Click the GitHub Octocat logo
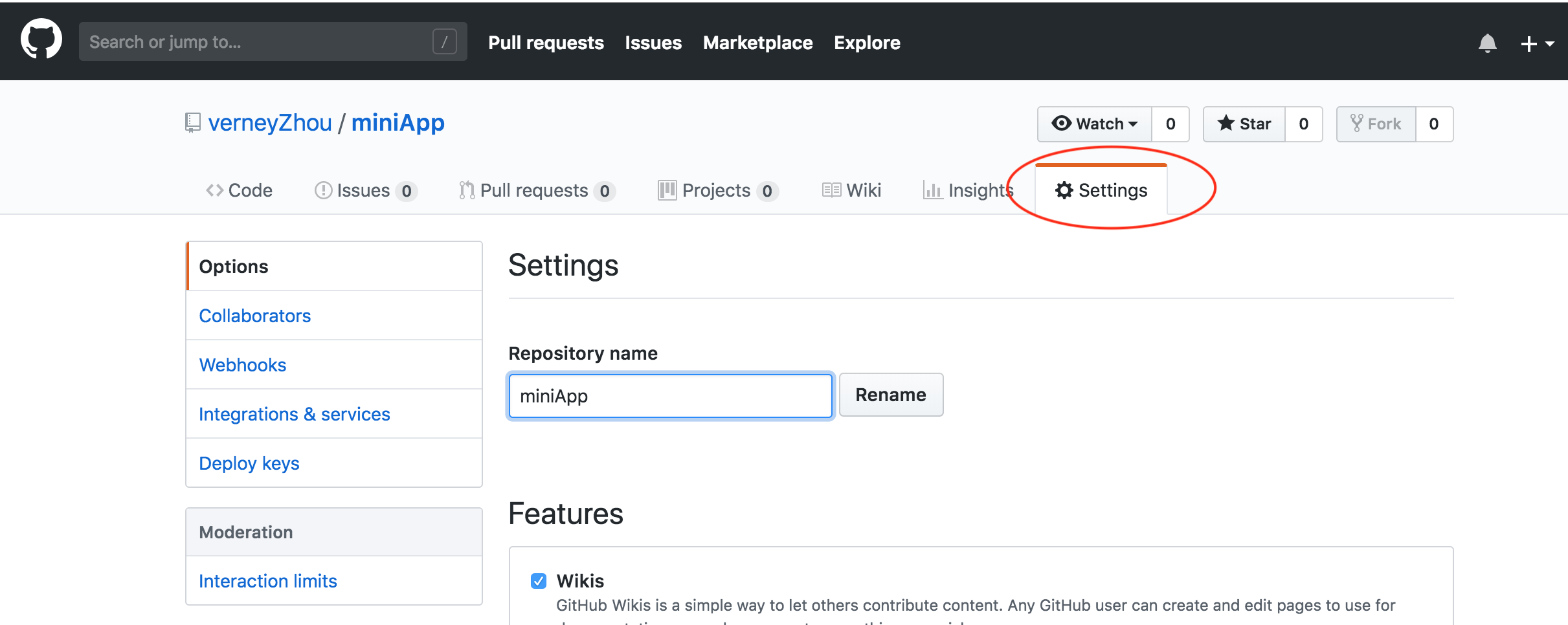1568x625 pixels. 41,40
